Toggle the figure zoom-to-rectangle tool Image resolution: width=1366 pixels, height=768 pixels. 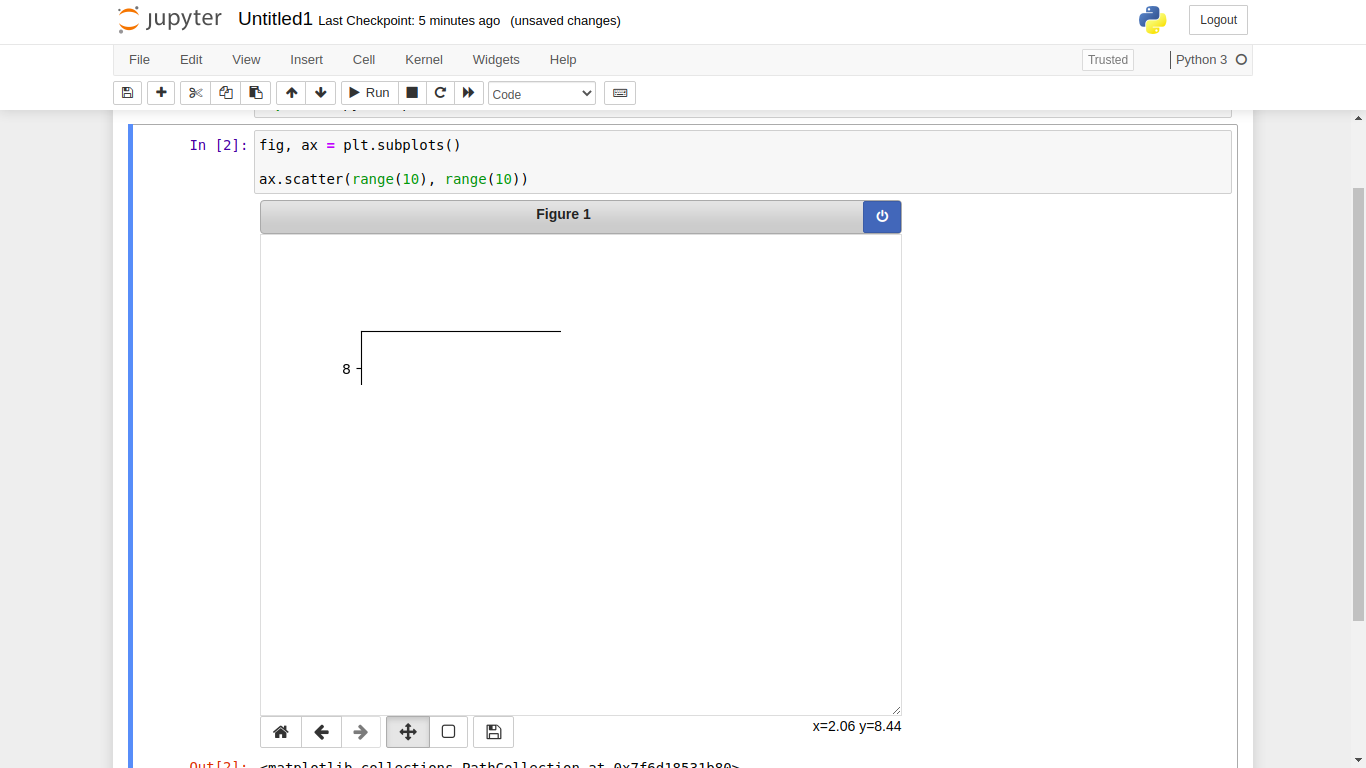point(448,732)
